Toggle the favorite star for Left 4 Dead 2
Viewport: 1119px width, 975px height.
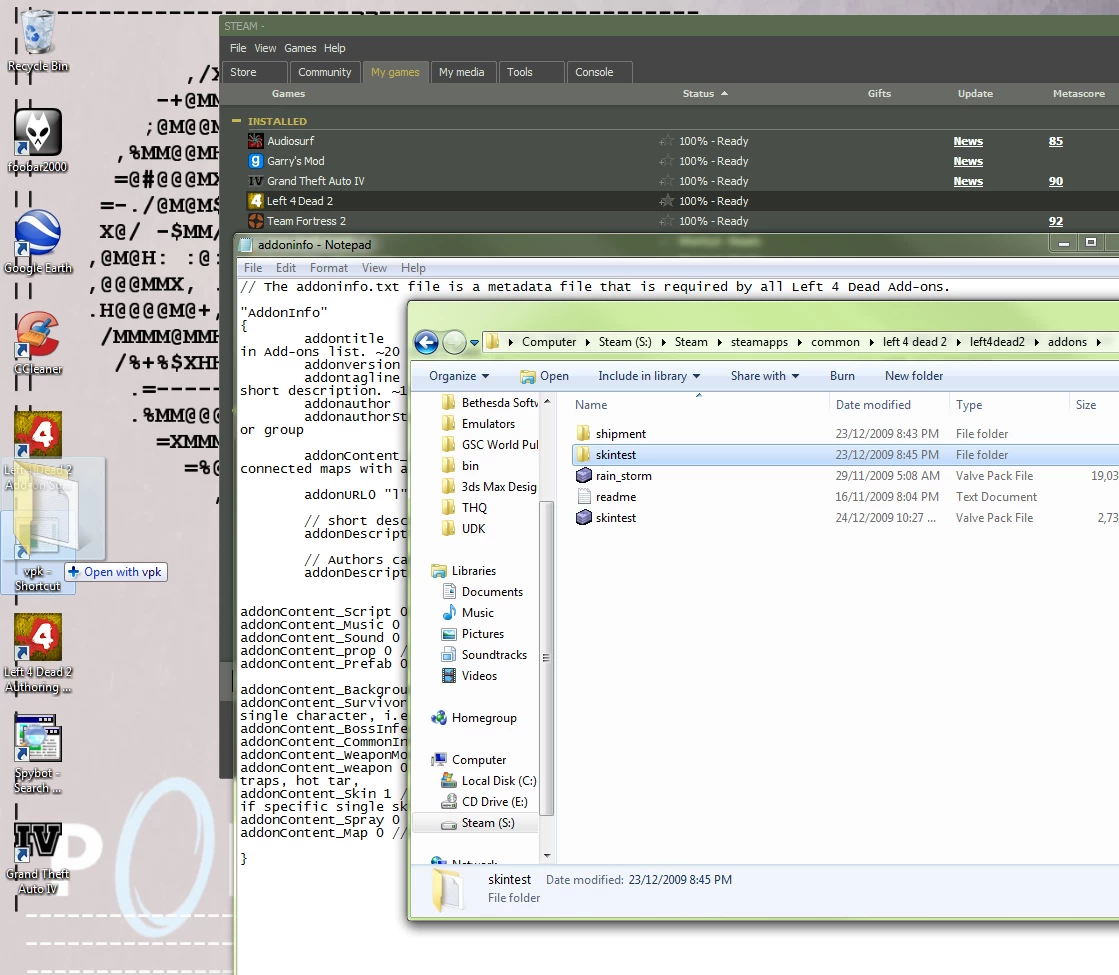pyautogui.click(x=666, y=201)
